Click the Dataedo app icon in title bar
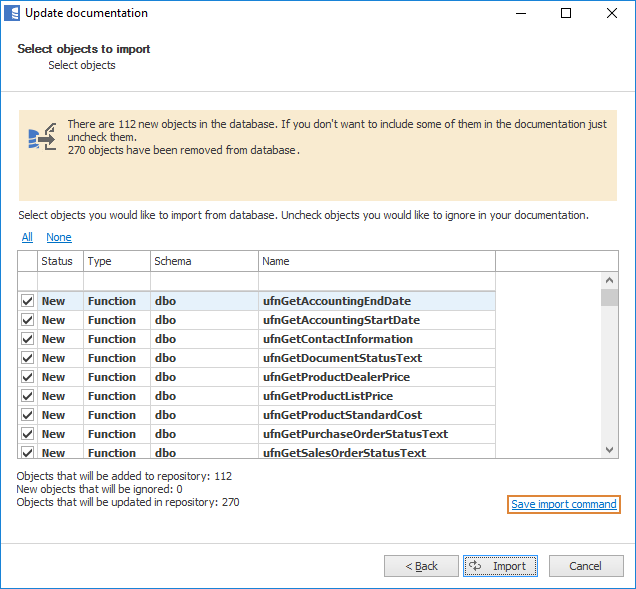This screenshot has width=636, height=589. (12, 13)
